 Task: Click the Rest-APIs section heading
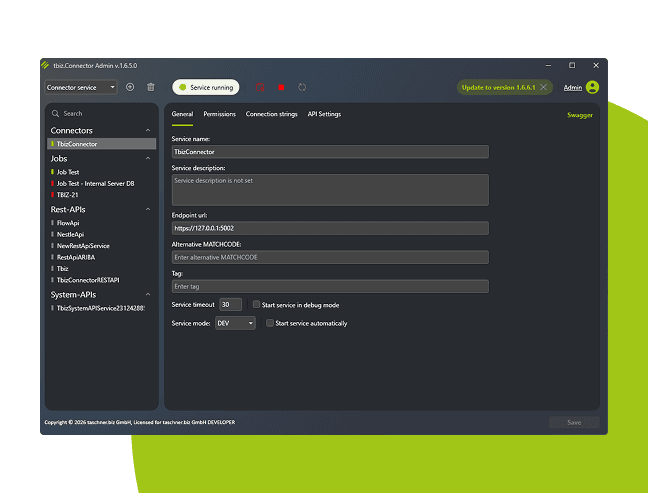click(68, 210)
